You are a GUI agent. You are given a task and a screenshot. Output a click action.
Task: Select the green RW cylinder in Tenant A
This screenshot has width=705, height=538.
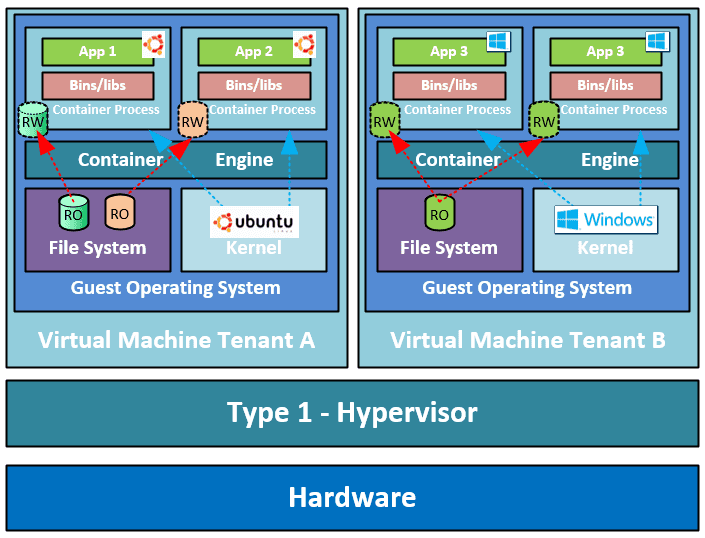click(x=30, y=121)
